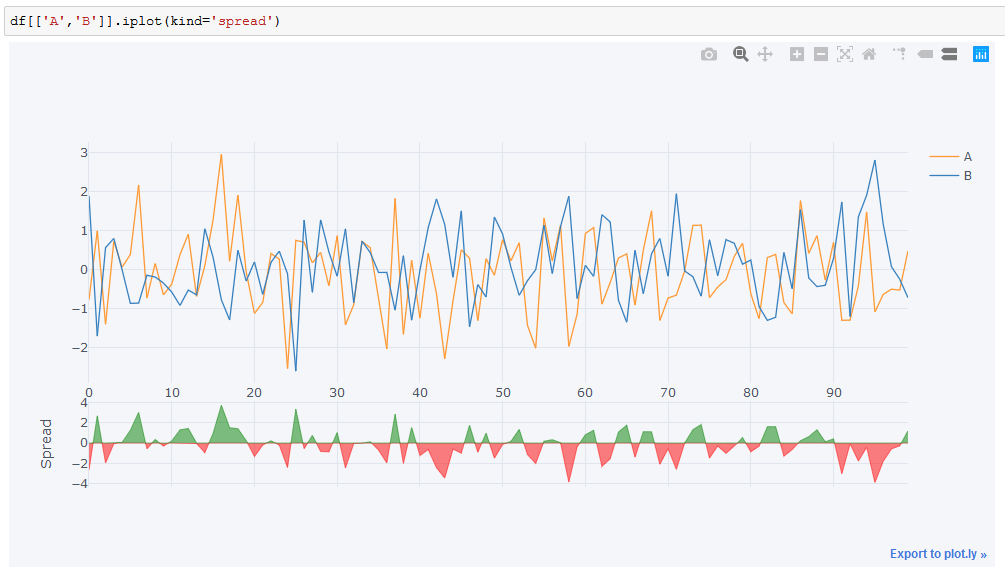Click y-axis tick label −2 on main chart
Screen dimensions: 1005x574
coord(79,347)
